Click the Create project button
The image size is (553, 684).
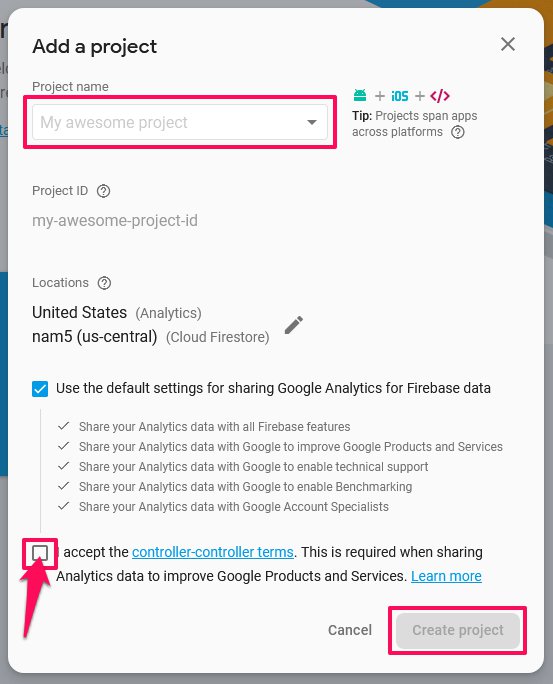click(458, 630)
